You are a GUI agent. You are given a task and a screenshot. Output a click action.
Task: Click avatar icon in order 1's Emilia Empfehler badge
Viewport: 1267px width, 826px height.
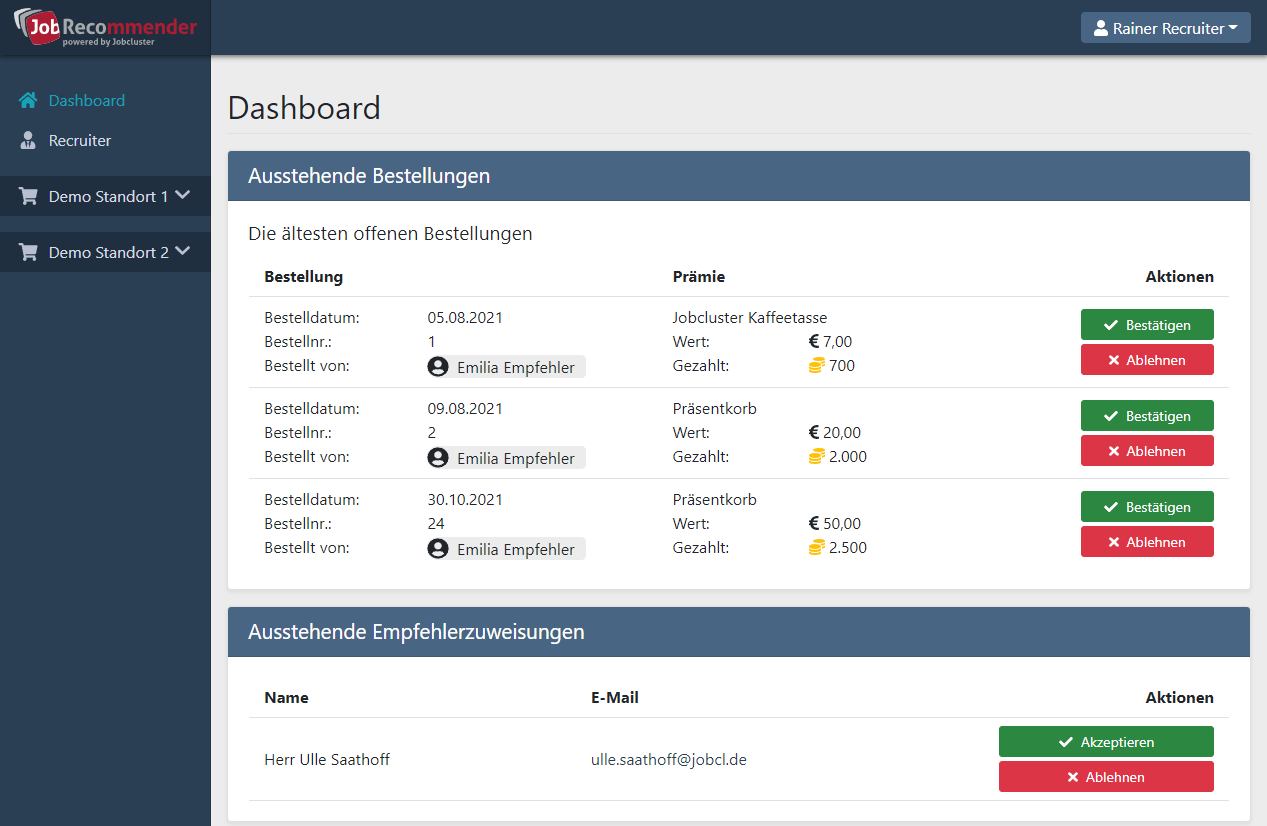tap(438, 367)
